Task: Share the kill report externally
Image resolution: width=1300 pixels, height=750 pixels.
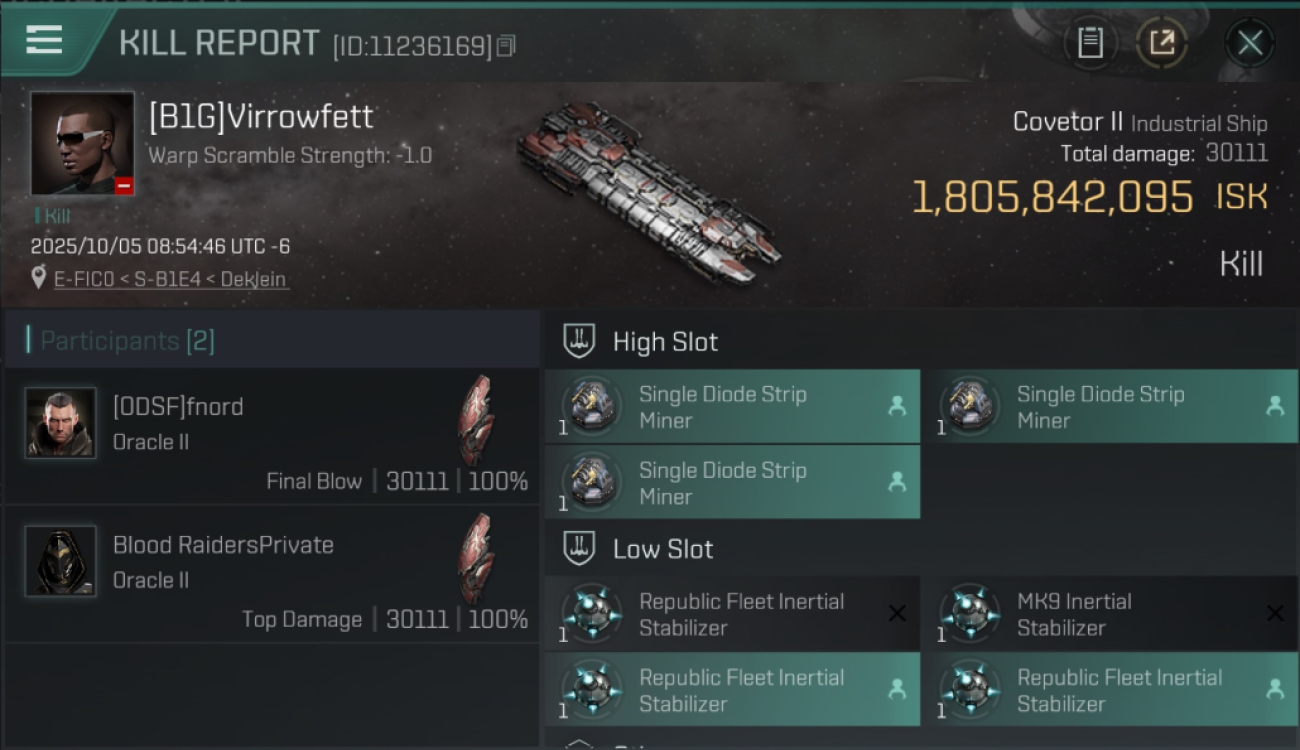Action: pyautogui.click(x=1161, y=42)
